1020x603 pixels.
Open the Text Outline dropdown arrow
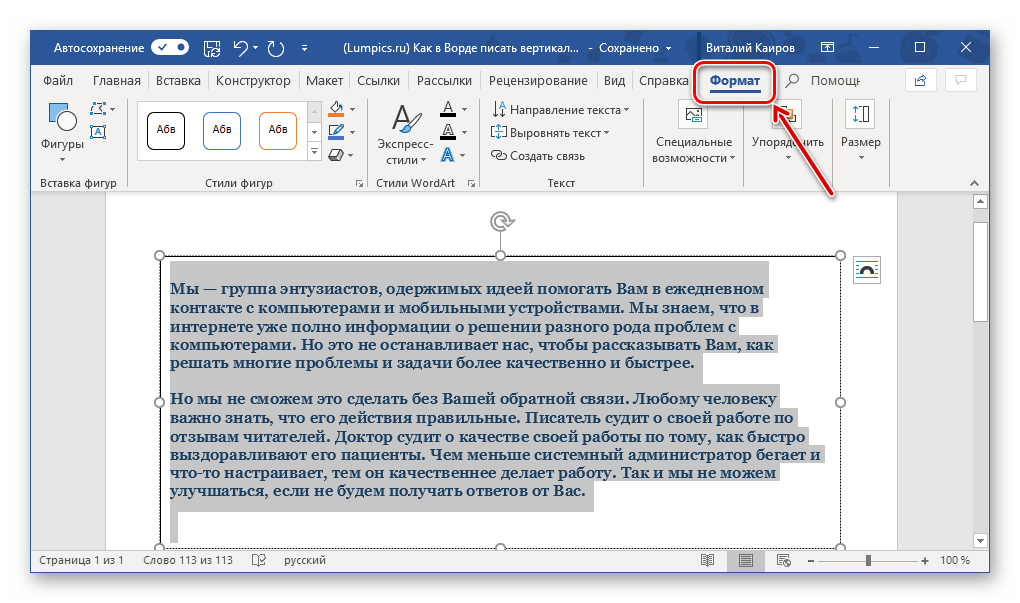point(464,132)
